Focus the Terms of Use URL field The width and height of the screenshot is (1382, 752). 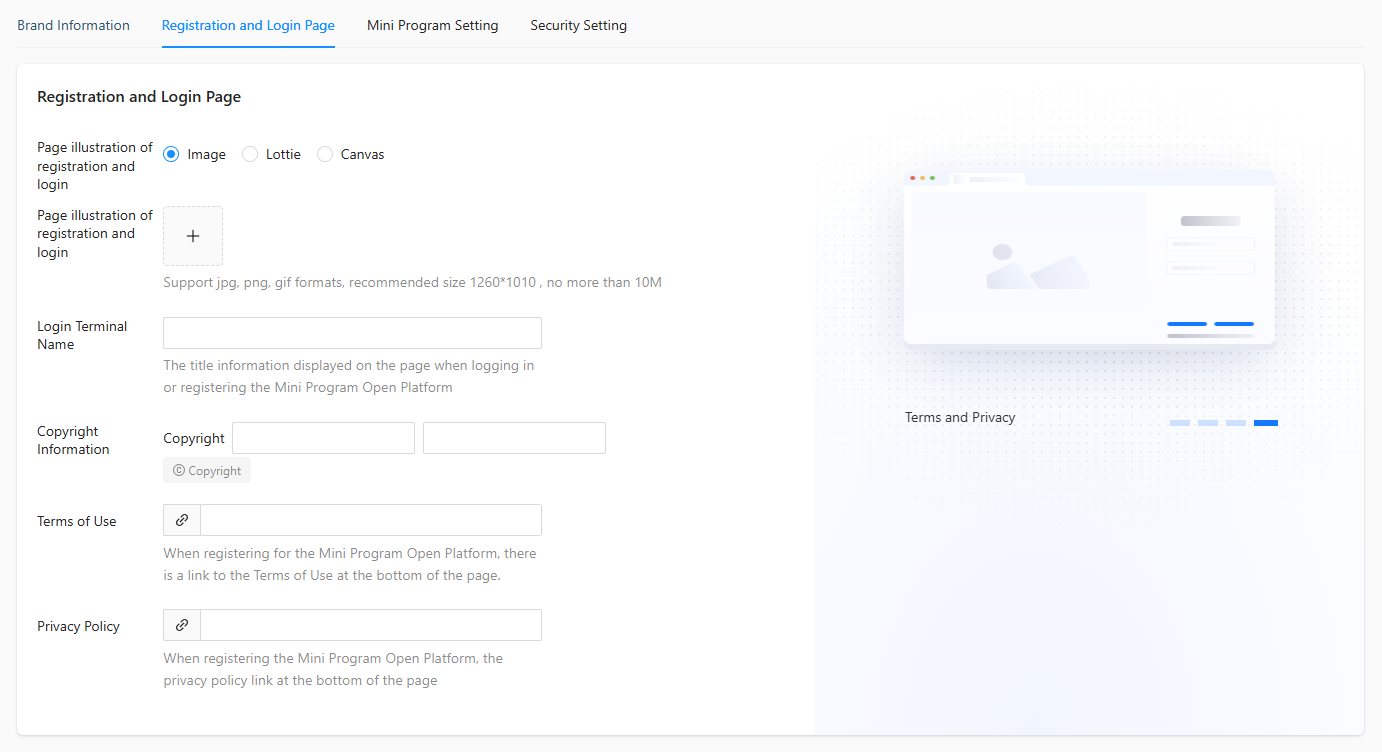pos(371,520)
